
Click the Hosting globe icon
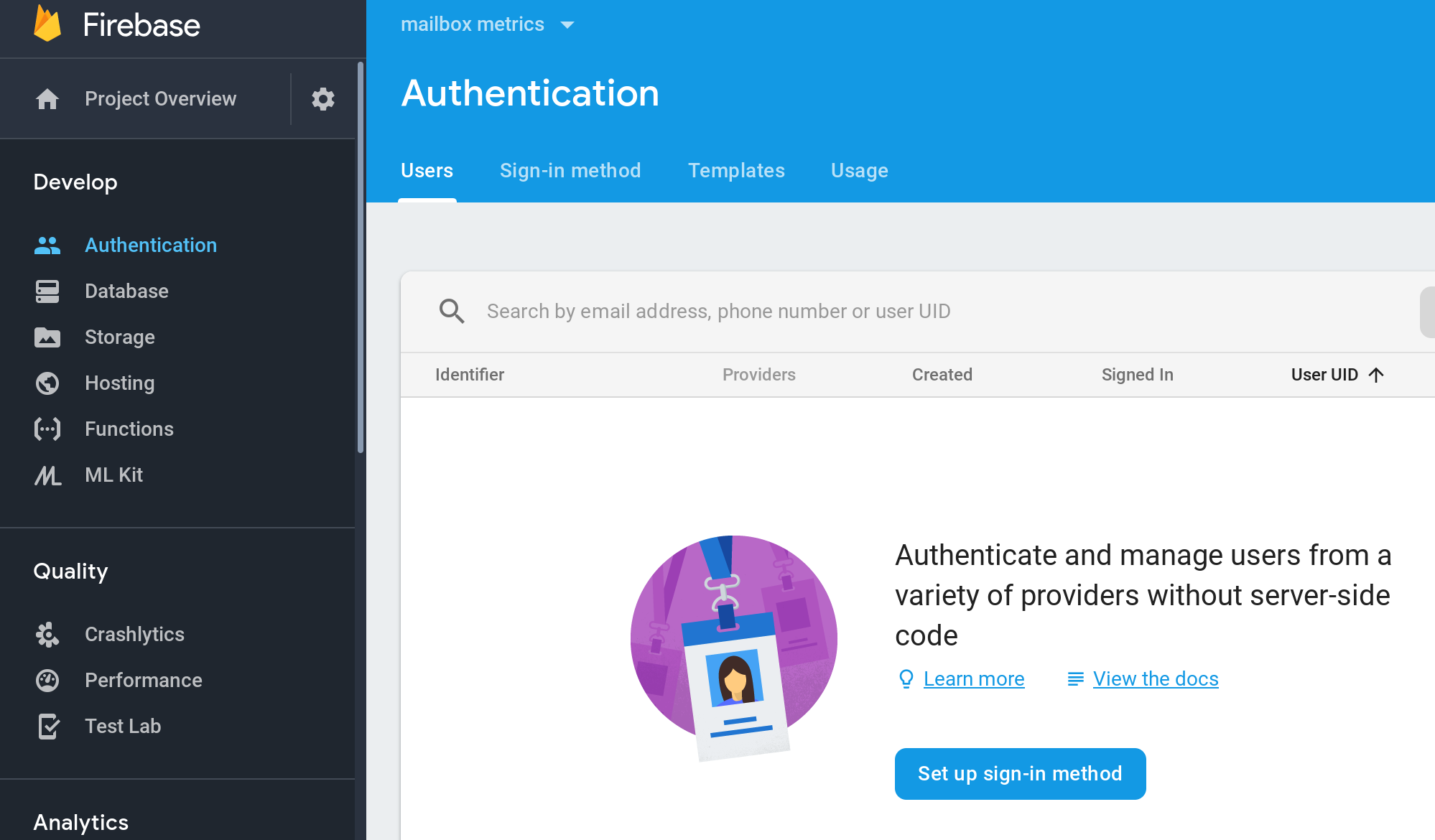click(x=47, y=383)
